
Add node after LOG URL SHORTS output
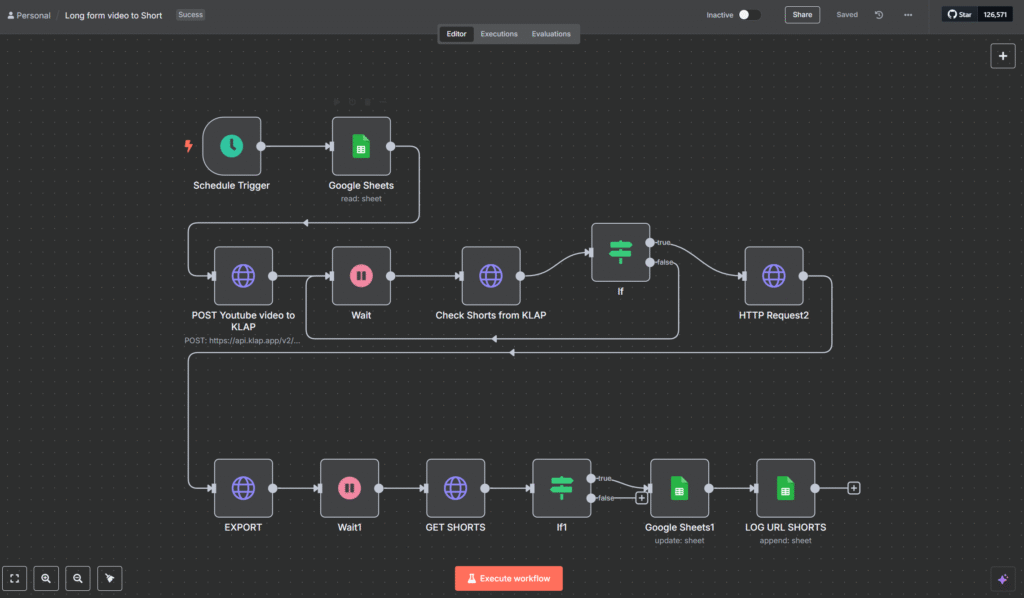(853, 488)
